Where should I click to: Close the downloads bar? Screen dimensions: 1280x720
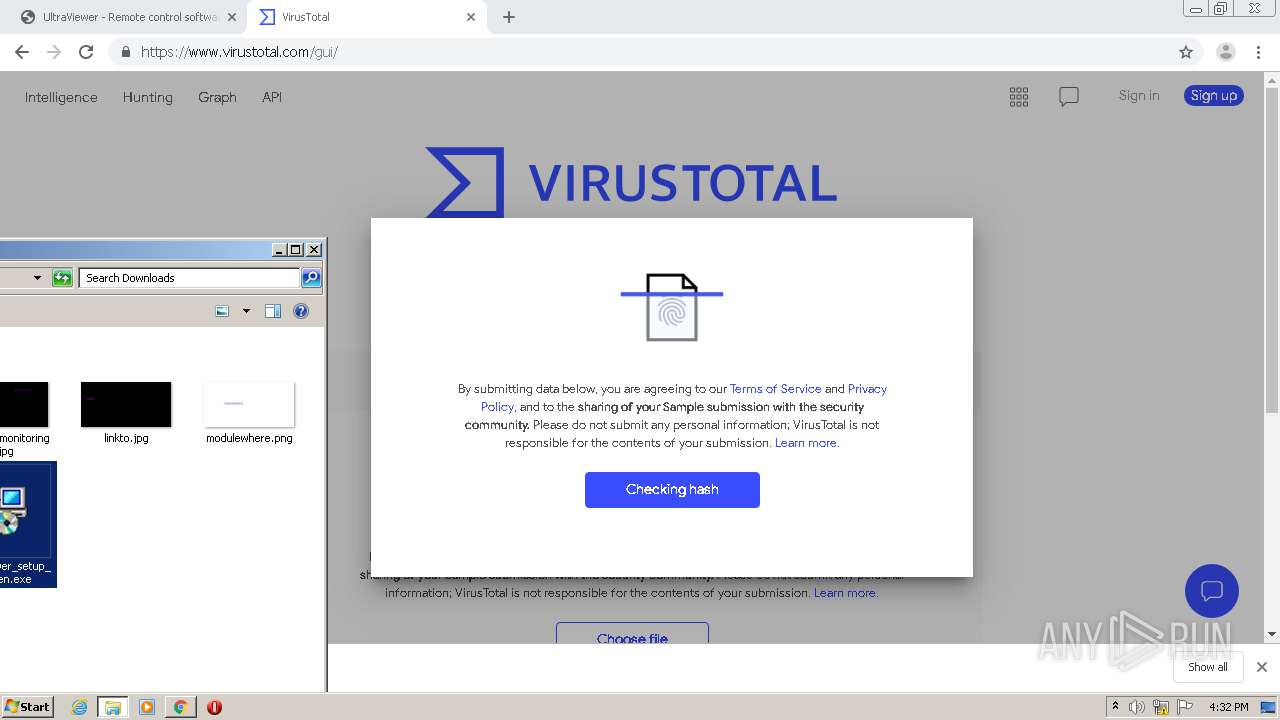click(1261, 667)
